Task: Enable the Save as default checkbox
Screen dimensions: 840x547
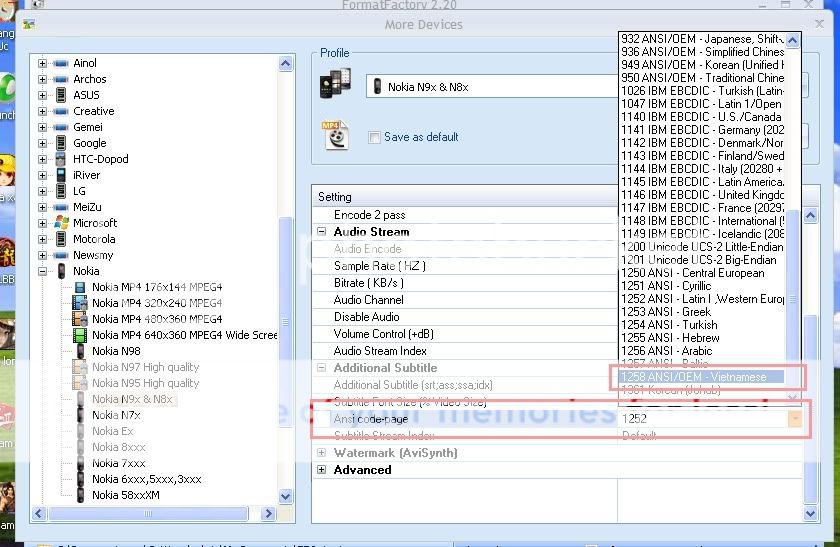Action: 374,137
